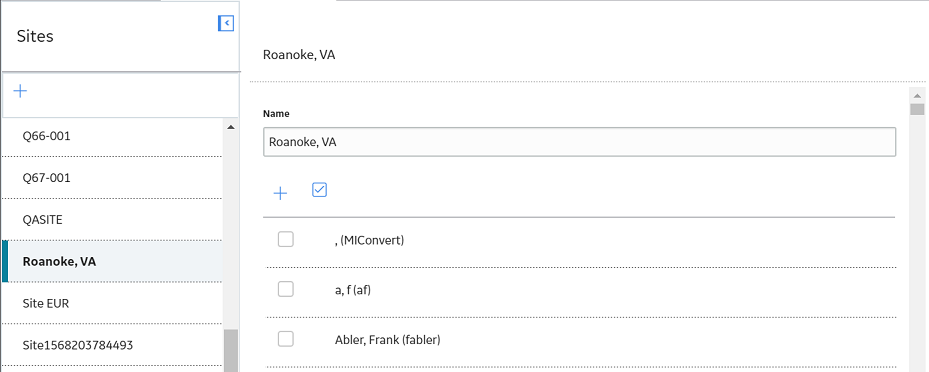Click the sites list scrollbar thumb

[231, 351]
